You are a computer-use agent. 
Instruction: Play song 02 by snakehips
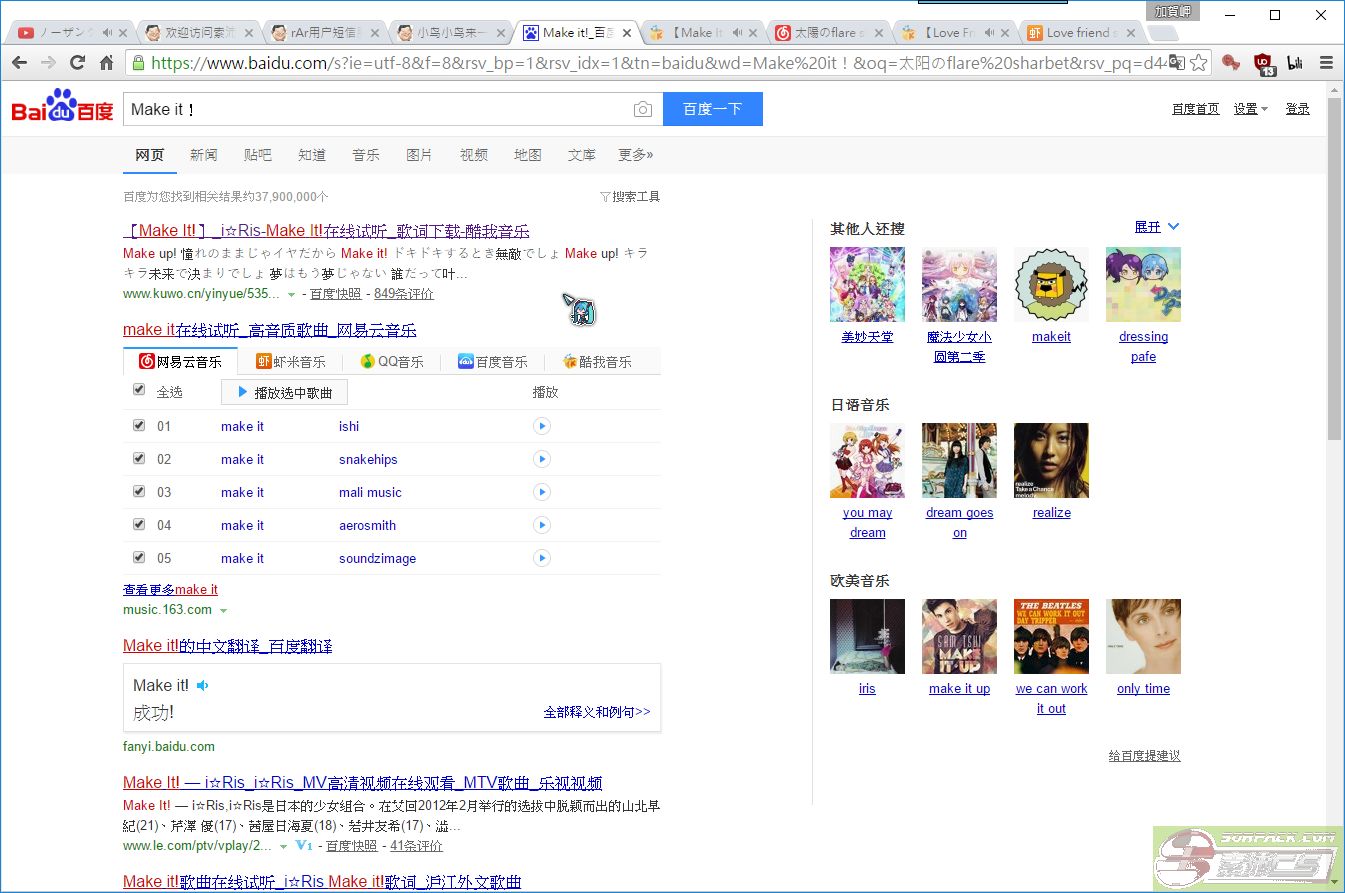point(542,459)
